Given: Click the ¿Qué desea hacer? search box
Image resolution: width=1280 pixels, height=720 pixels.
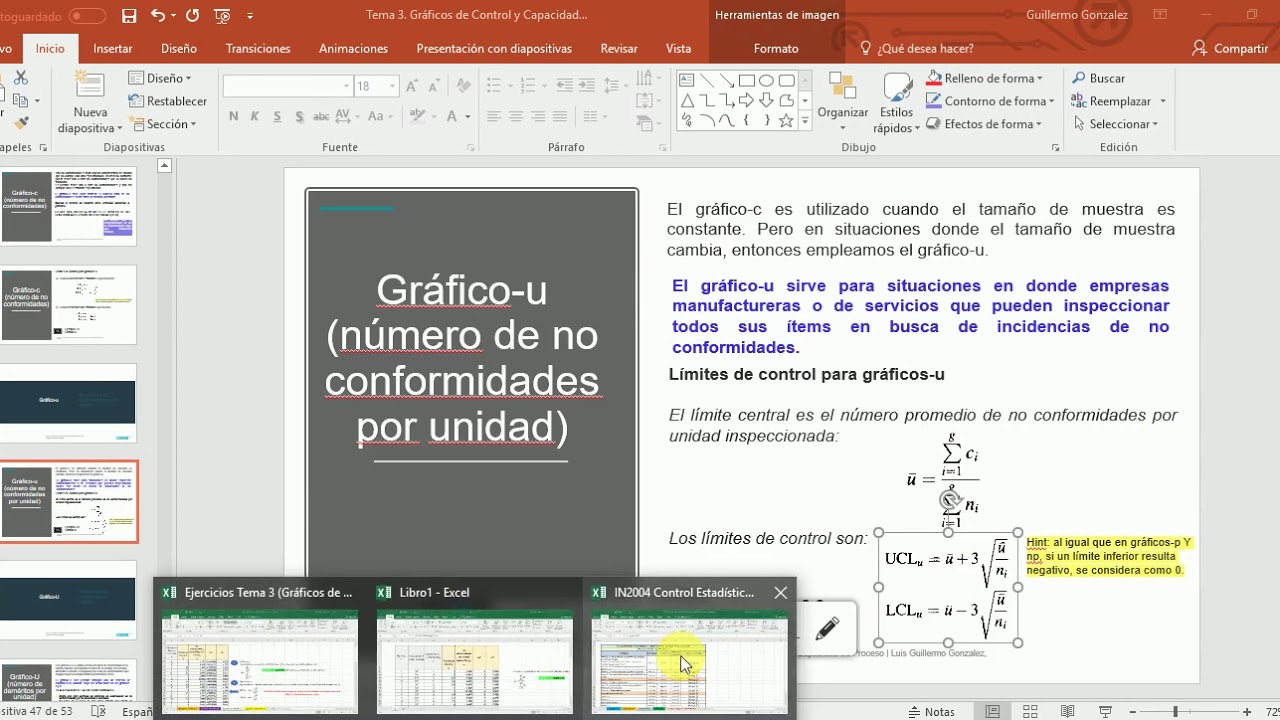Looking at the screenshot, I should click(917, 48).
